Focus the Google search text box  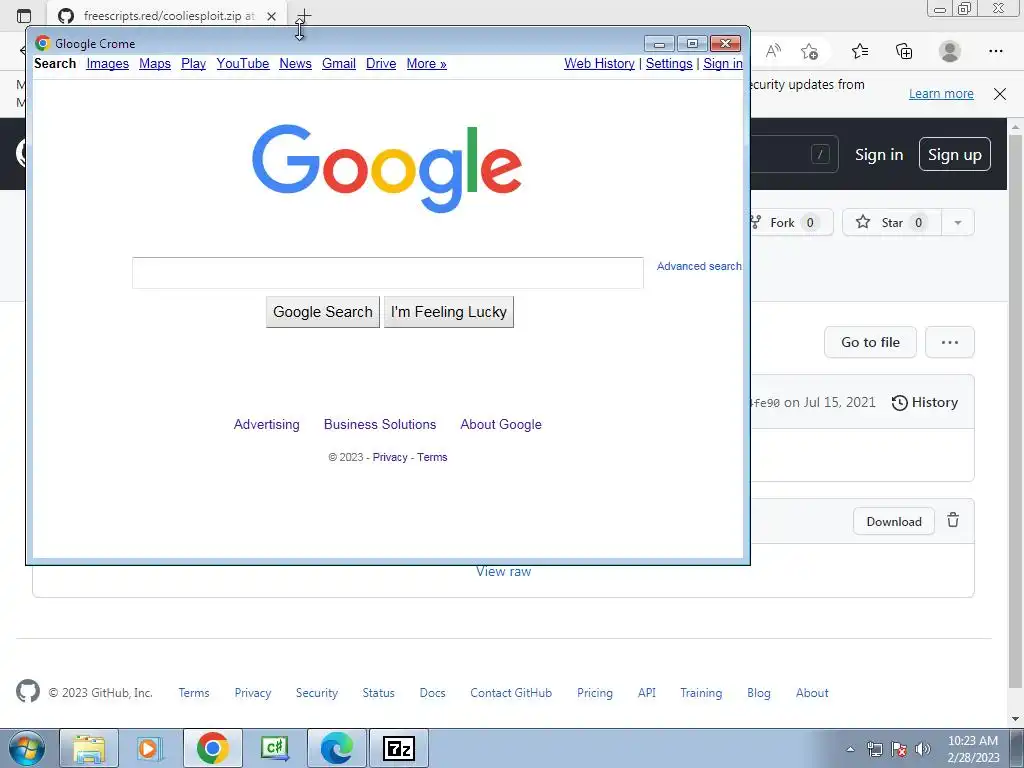[x=388, y=272]
